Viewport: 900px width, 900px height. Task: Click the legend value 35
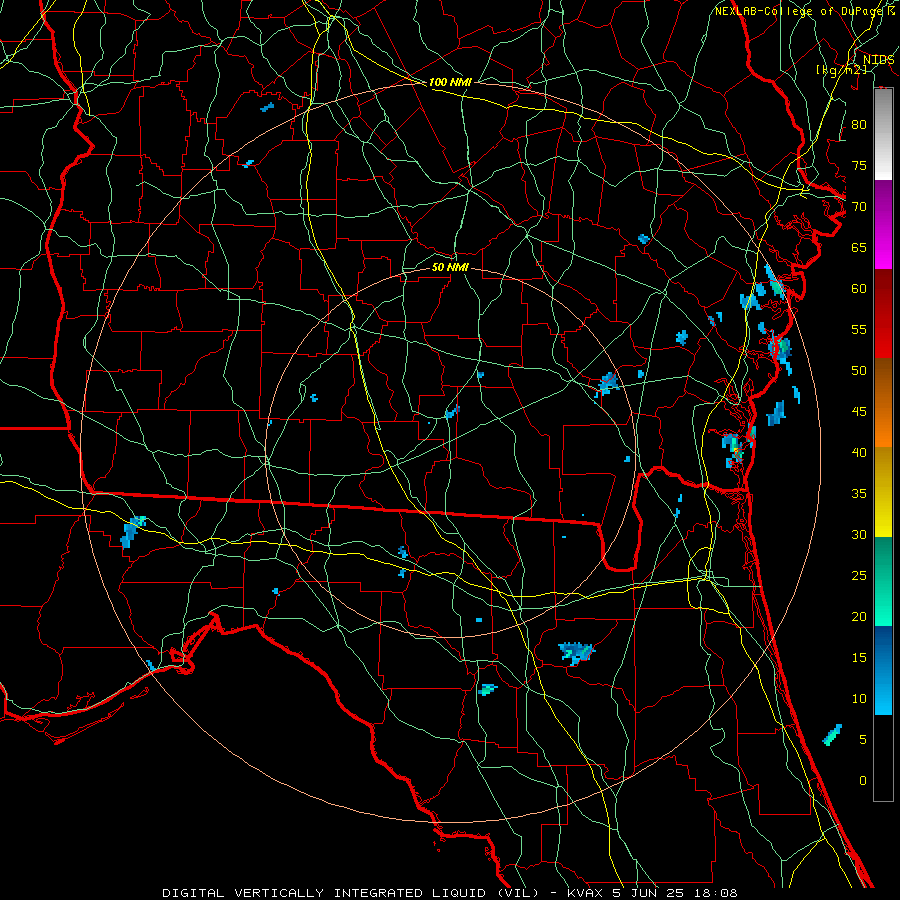(x=859, y=493)
